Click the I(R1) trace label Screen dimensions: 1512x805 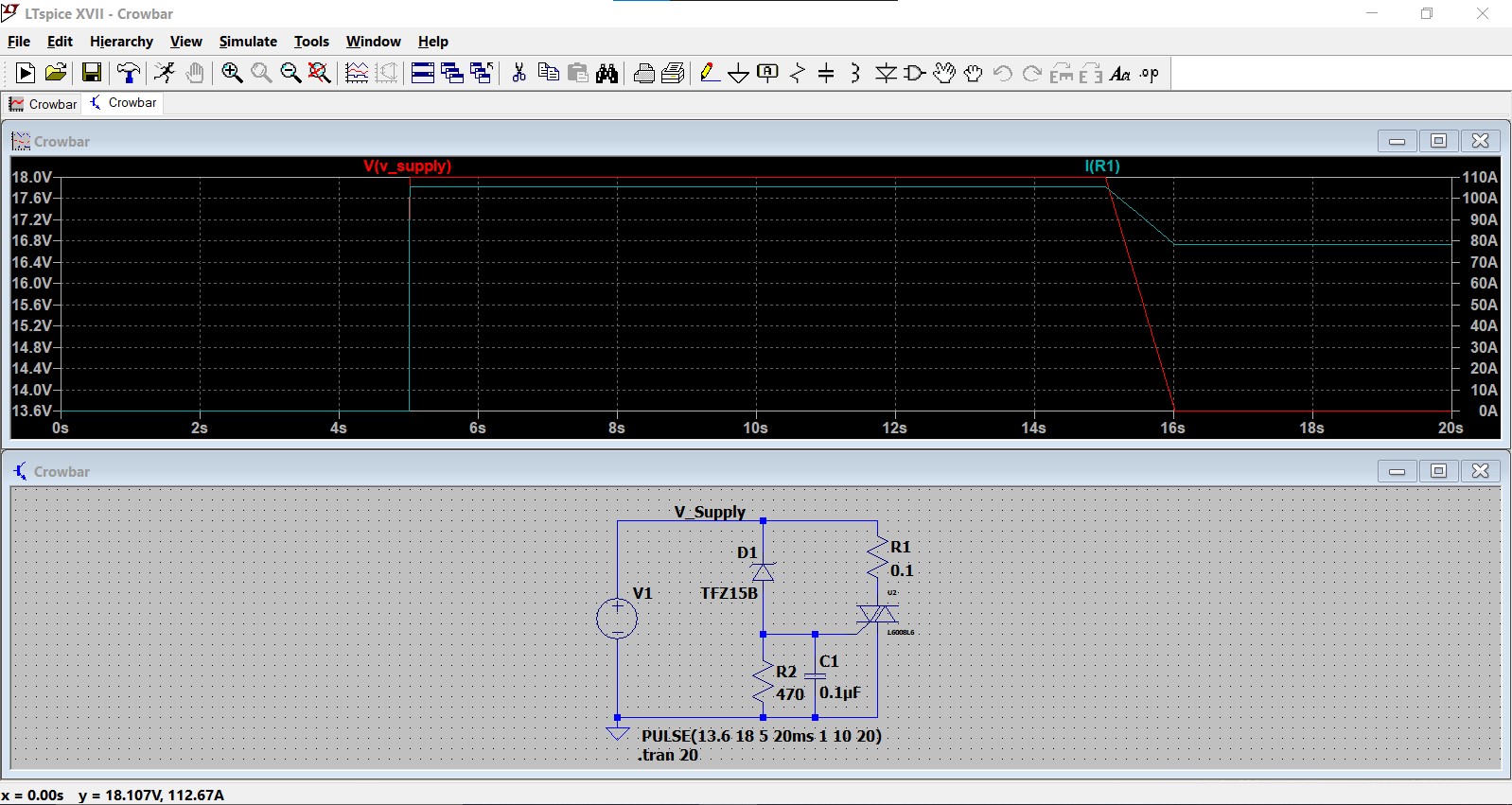(x=1102, y=166)
